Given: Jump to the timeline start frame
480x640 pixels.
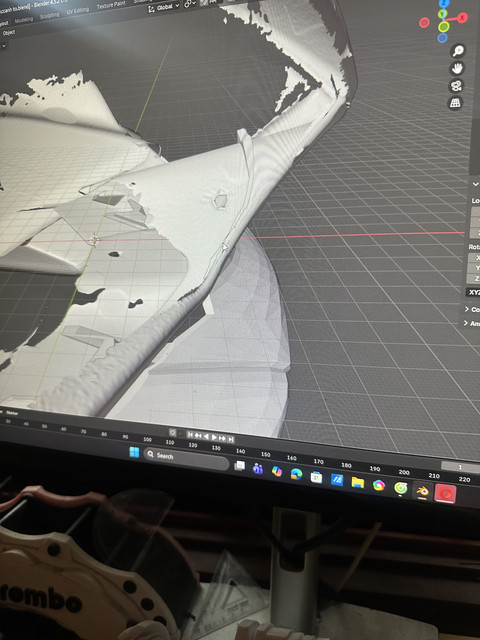Looking at the screenshot, I should (x=190, y=435).
